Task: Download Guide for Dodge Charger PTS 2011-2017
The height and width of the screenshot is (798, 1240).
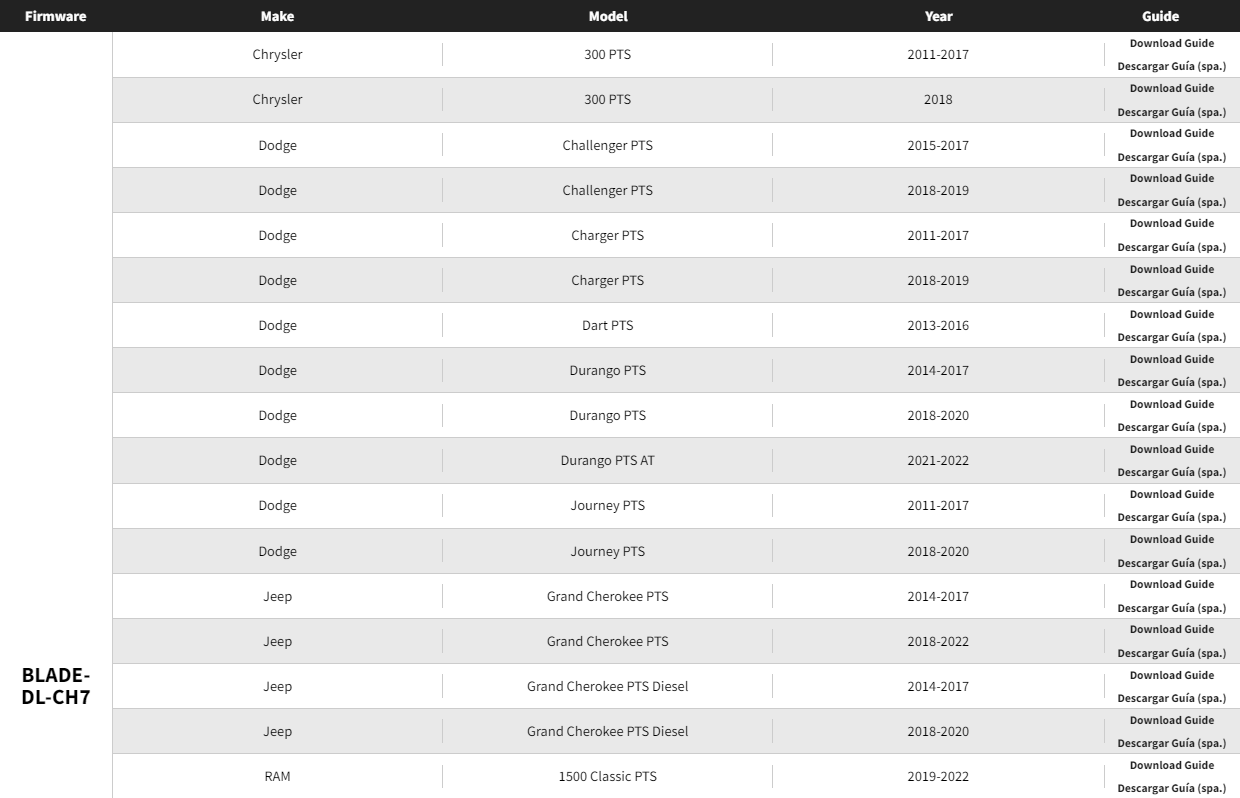Action: click(x=1171, y=223)
